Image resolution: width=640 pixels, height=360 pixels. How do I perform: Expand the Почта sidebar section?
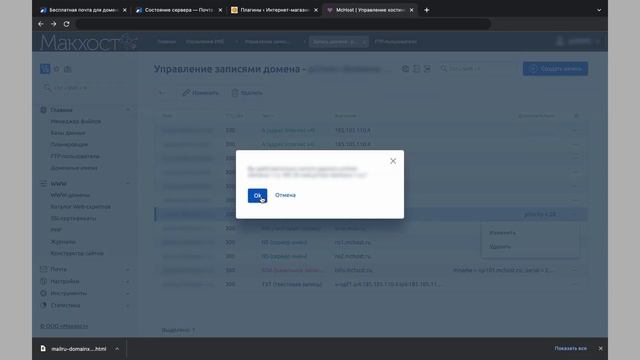point(128,269)
